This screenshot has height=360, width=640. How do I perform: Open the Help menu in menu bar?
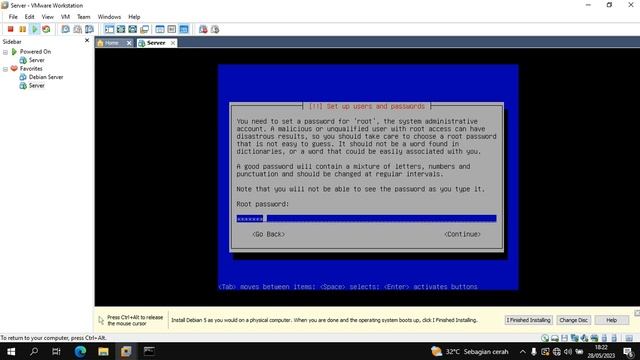click(134, 17)
